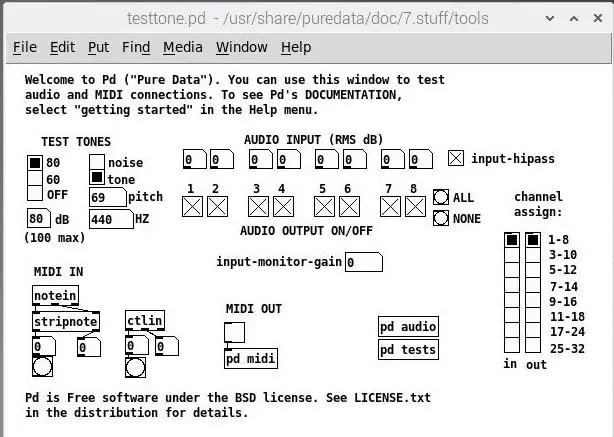The width and height of the screenshot is (614, 437).
Task: Click the MIDI OUT bang square
Action: pyautogui.click(x=235, y=332)
